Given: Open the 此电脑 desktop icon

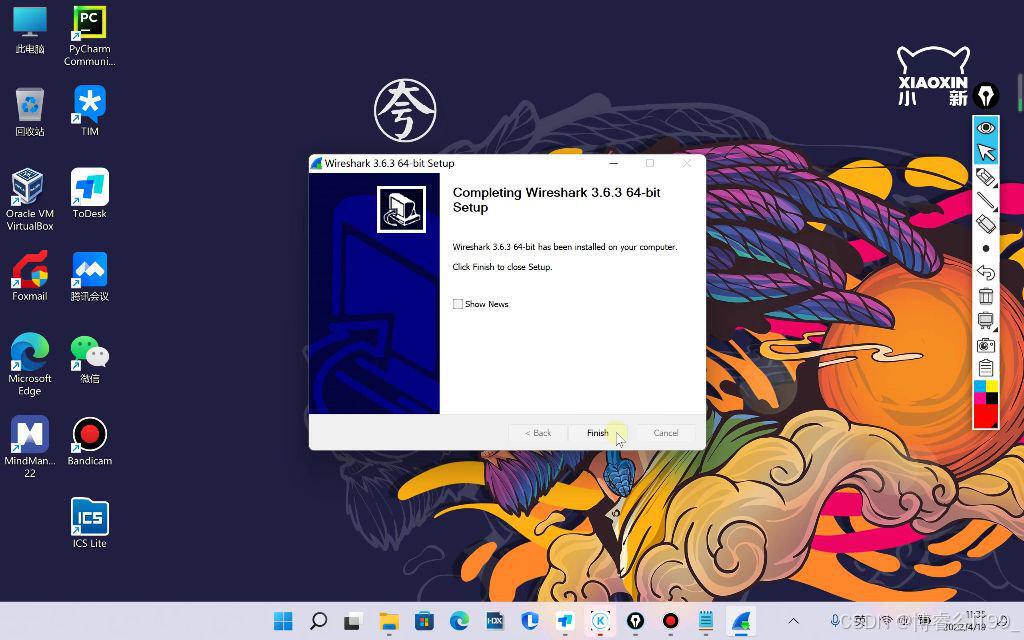Looking at the screenshot, I should [29, 31].
